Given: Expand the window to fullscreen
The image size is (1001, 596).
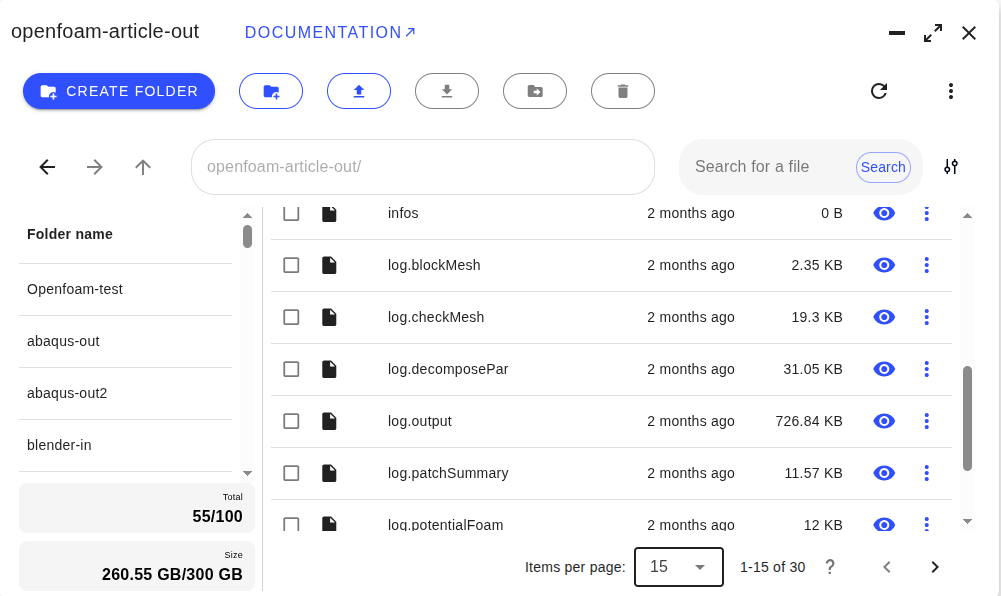Looking at the screenshot, I should pyautogui.click(x=933, y=33).
